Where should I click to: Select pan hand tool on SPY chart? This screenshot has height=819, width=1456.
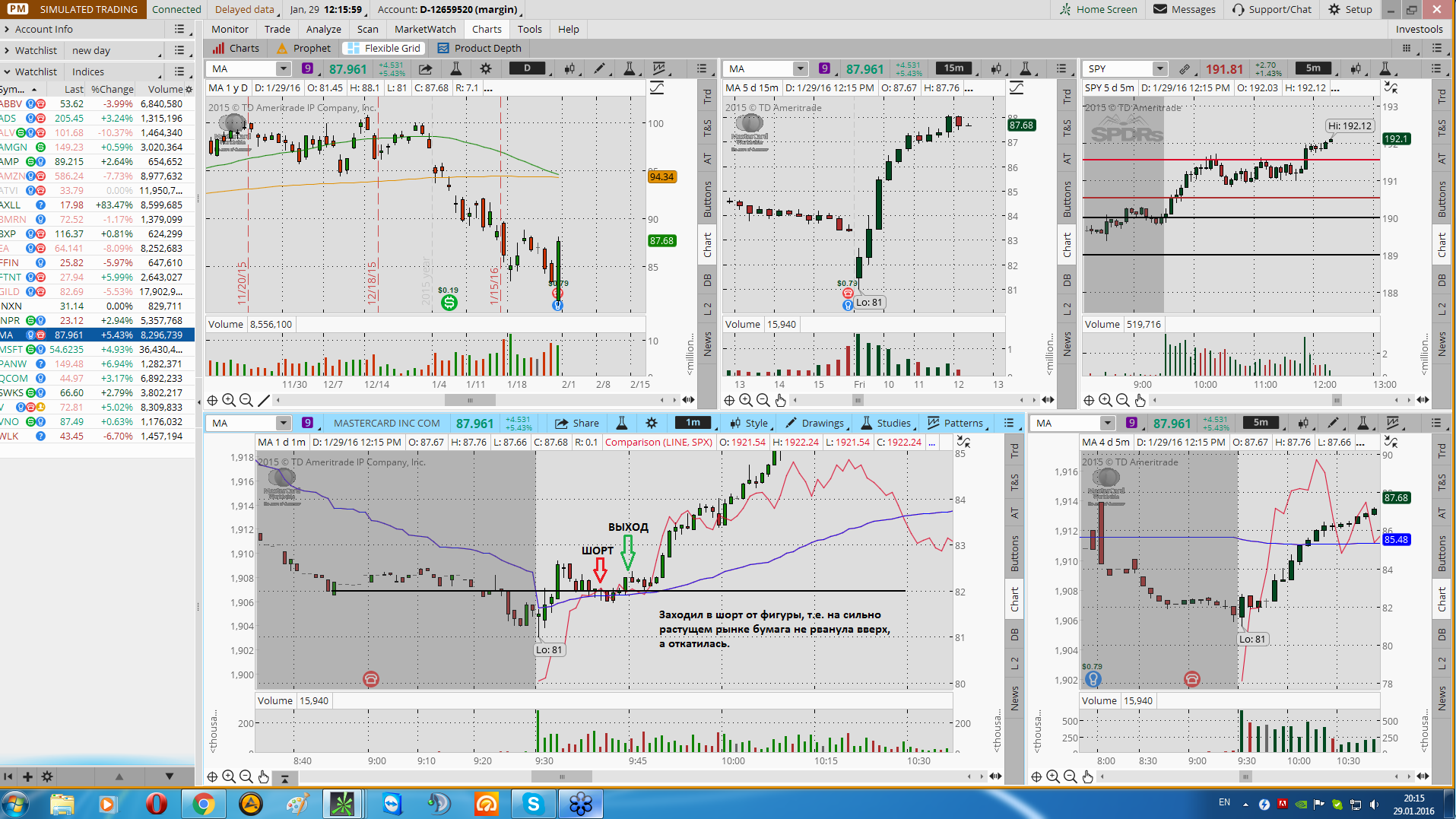point(1140,400)
